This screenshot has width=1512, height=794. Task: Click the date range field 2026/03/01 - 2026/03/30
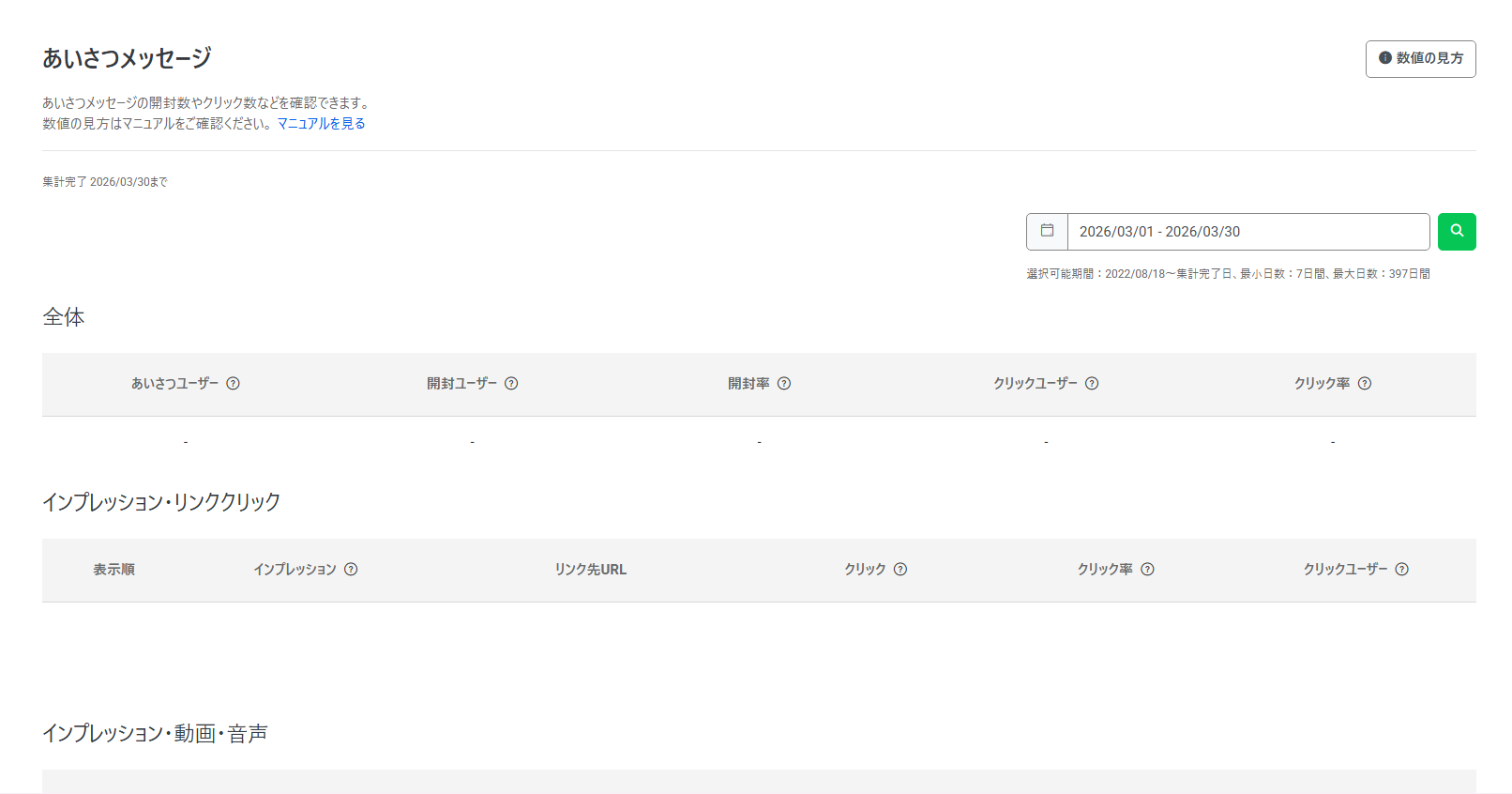1247,231
